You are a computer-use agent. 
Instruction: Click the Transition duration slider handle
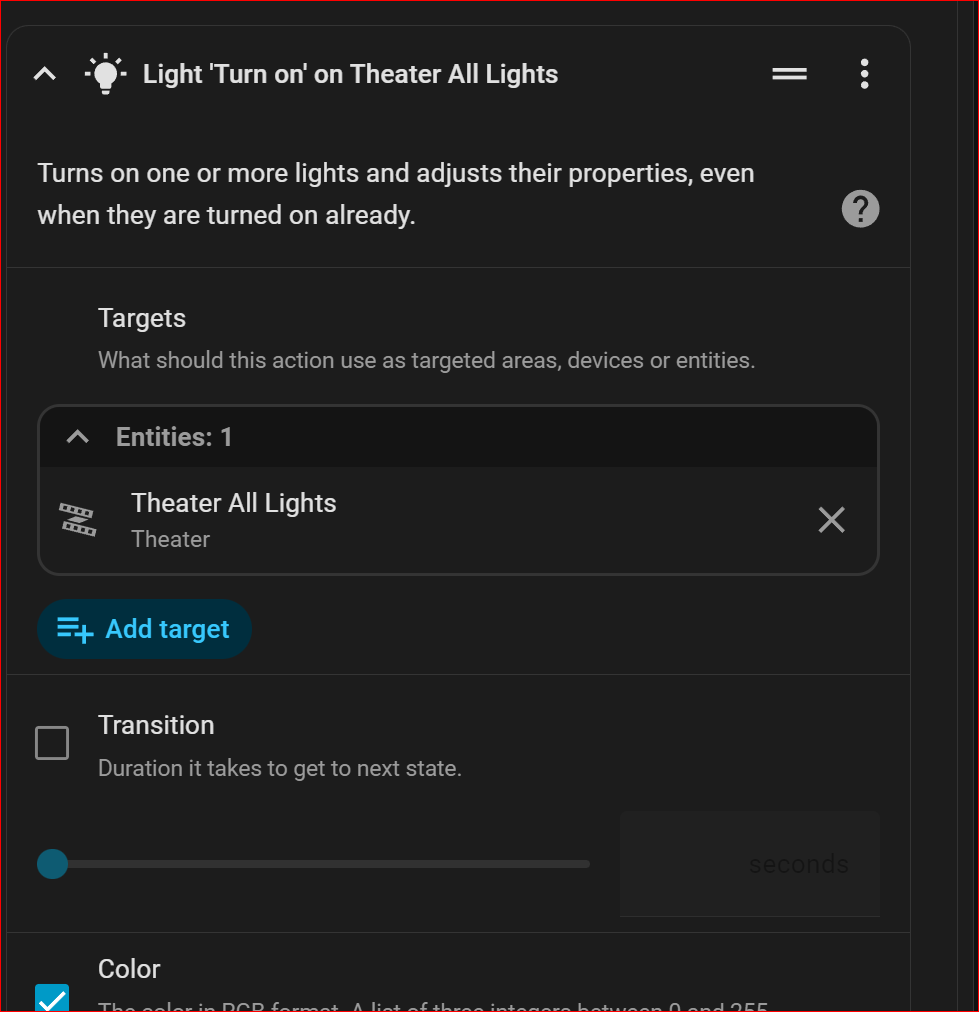click(x=52, y=864)
